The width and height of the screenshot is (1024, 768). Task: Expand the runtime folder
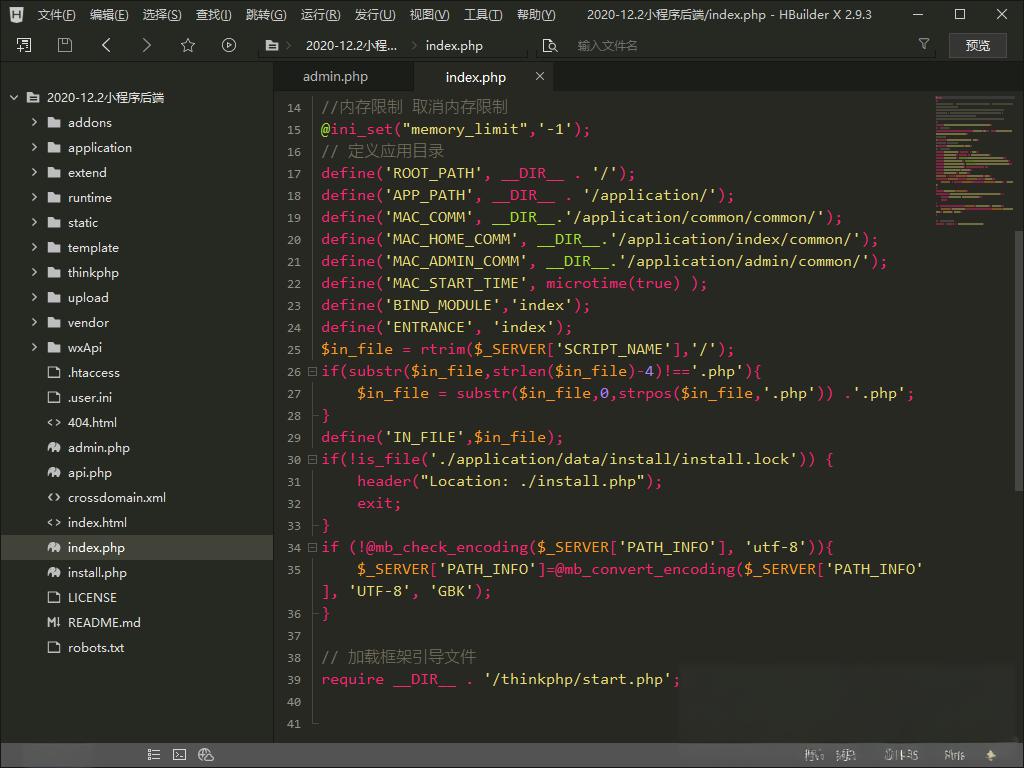coord(34,197)
